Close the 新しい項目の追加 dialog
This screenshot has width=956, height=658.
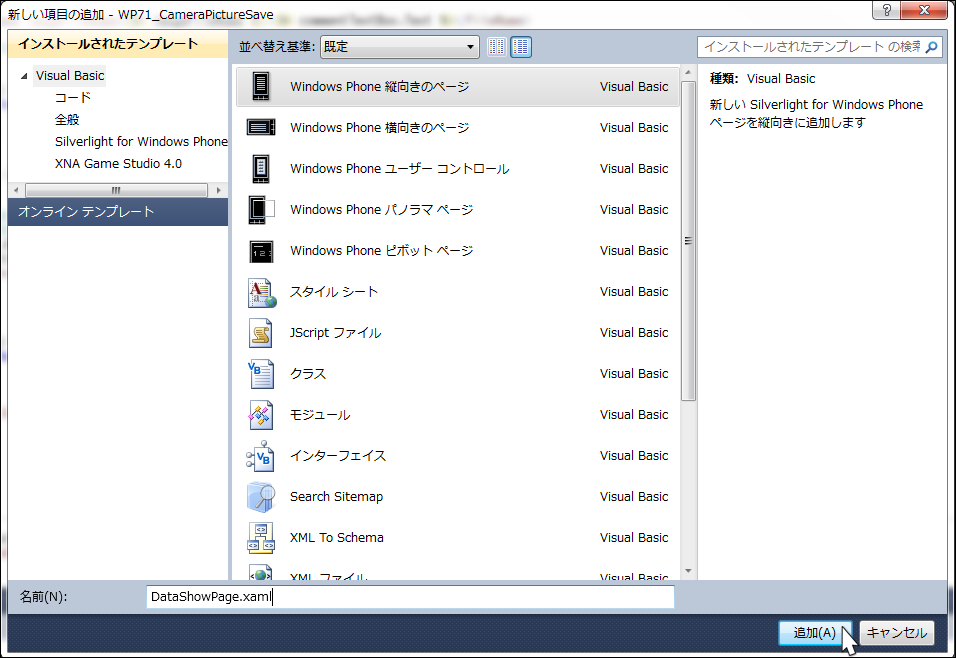924,10
